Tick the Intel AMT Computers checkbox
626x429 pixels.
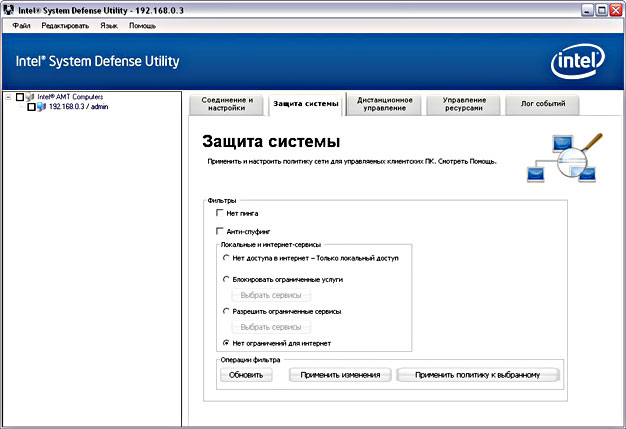click(x=20, y=97)
